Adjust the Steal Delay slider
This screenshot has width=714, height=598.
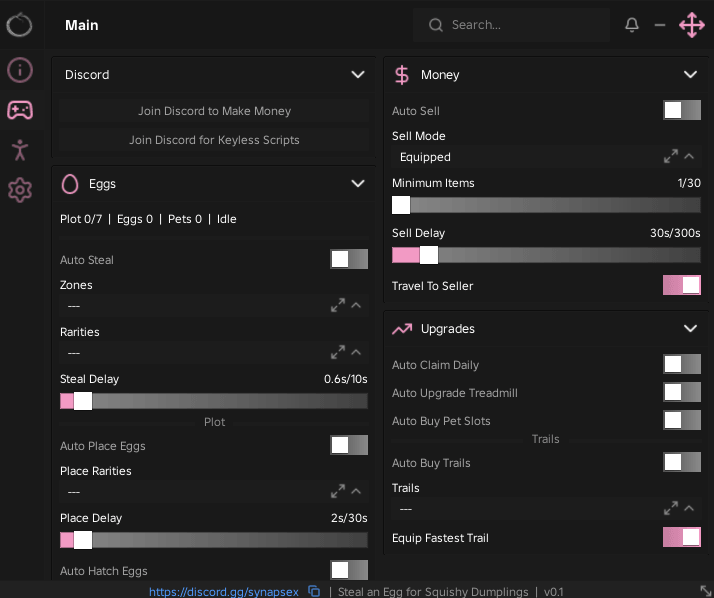[214, 401]
